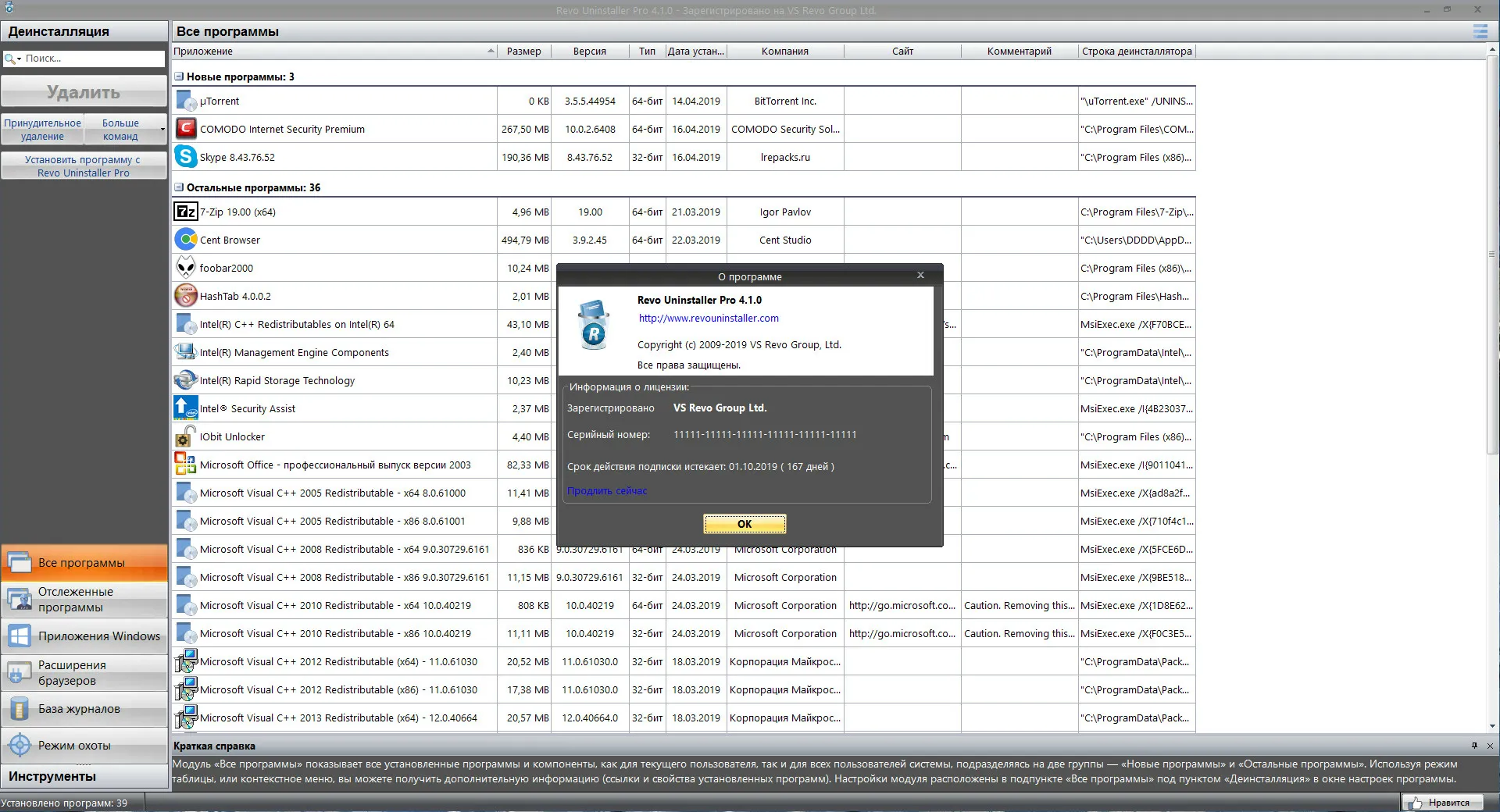Open the revouninstaller.com website link

(709, 318)
